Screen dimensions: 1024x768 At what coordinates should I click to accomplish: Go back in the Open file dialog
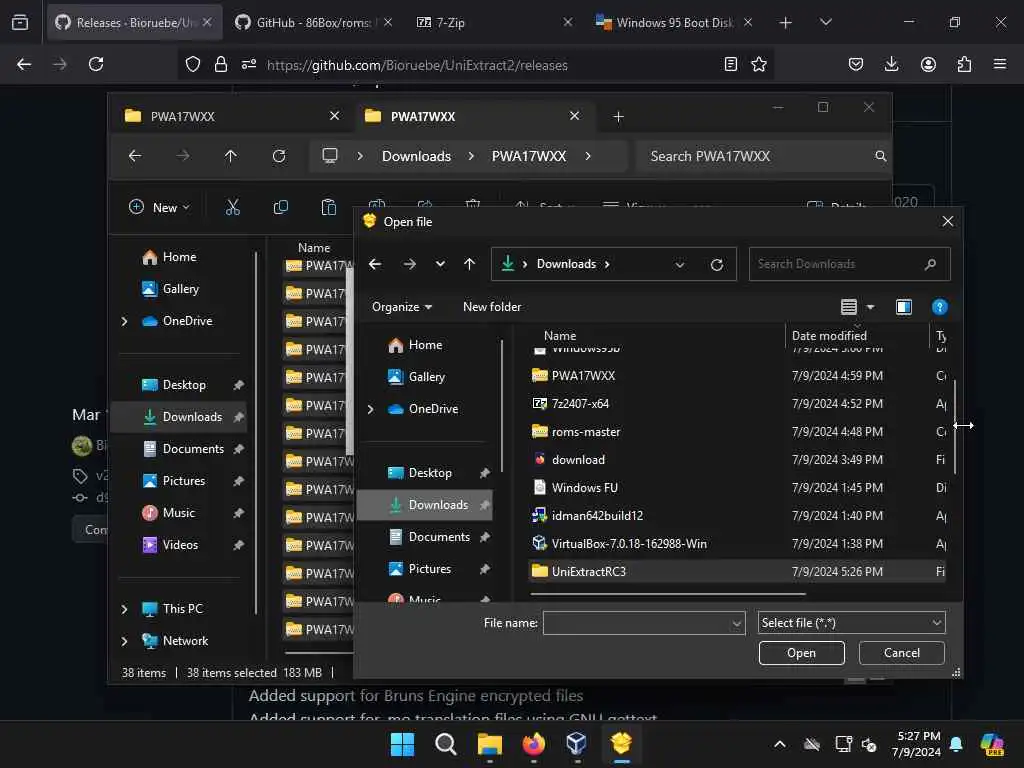click(375, 264)
